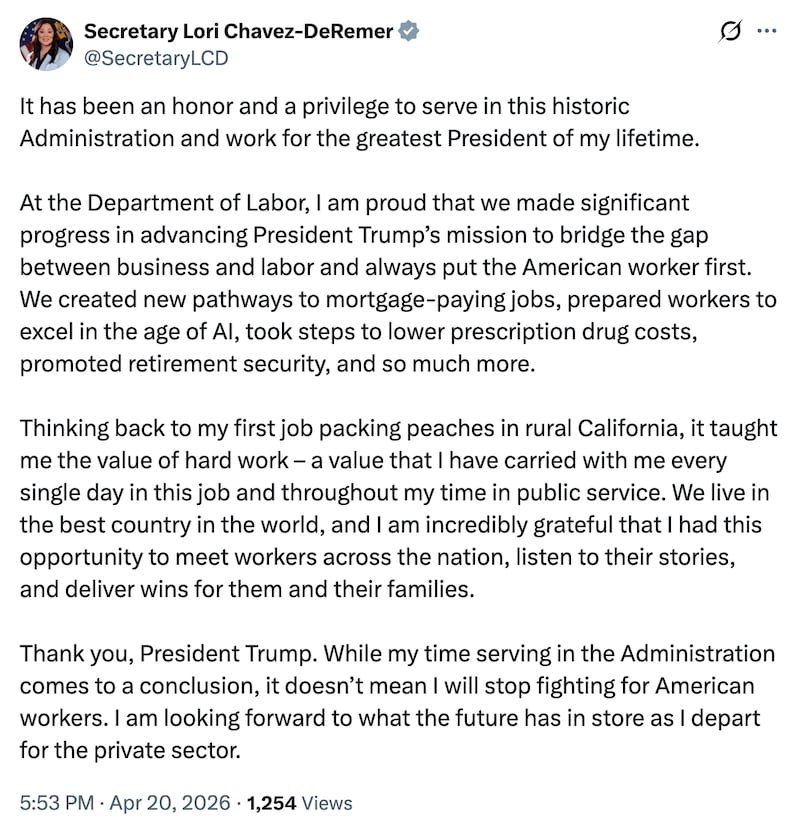Click the sentence "Thank you, President Trump."
This screenshot has width=800, height=836.
(x=155, y=654)
